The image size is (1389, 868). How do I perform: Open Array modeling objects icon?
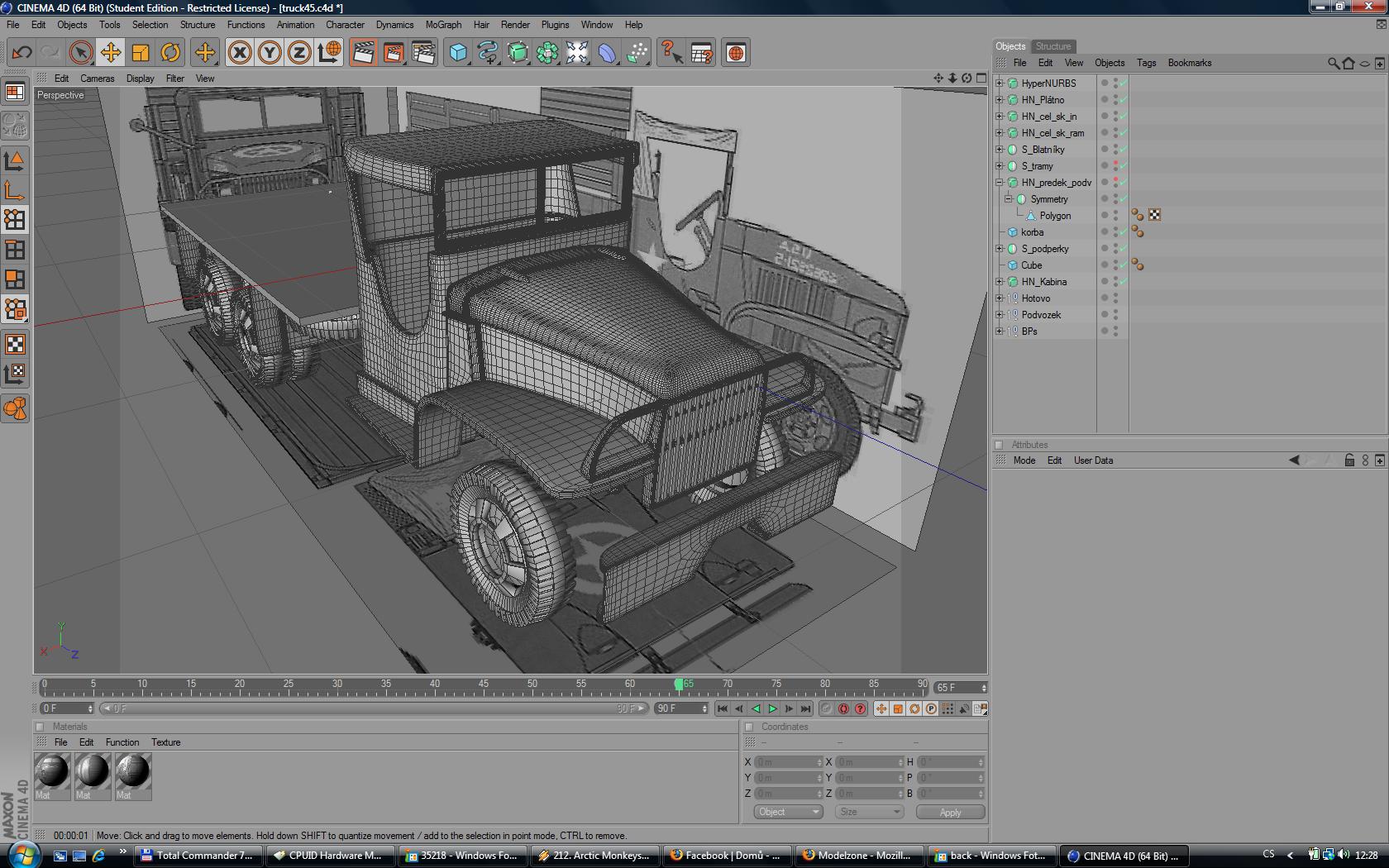coord(547,53)
